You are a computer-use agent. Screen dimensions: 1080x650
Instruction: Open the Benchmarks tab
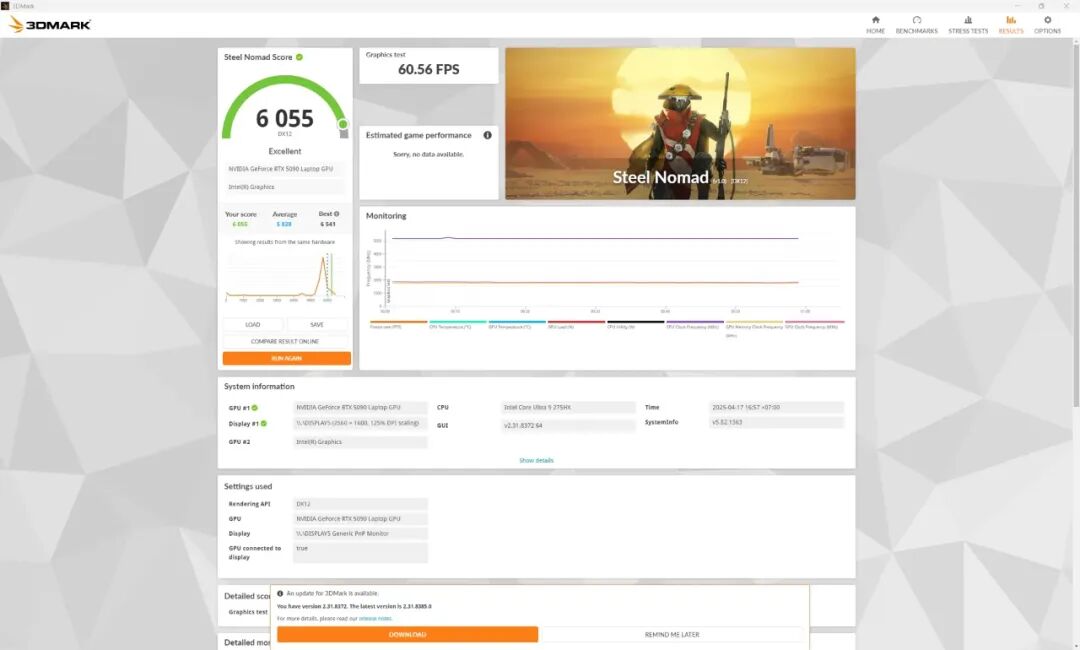tap(916, 25)
